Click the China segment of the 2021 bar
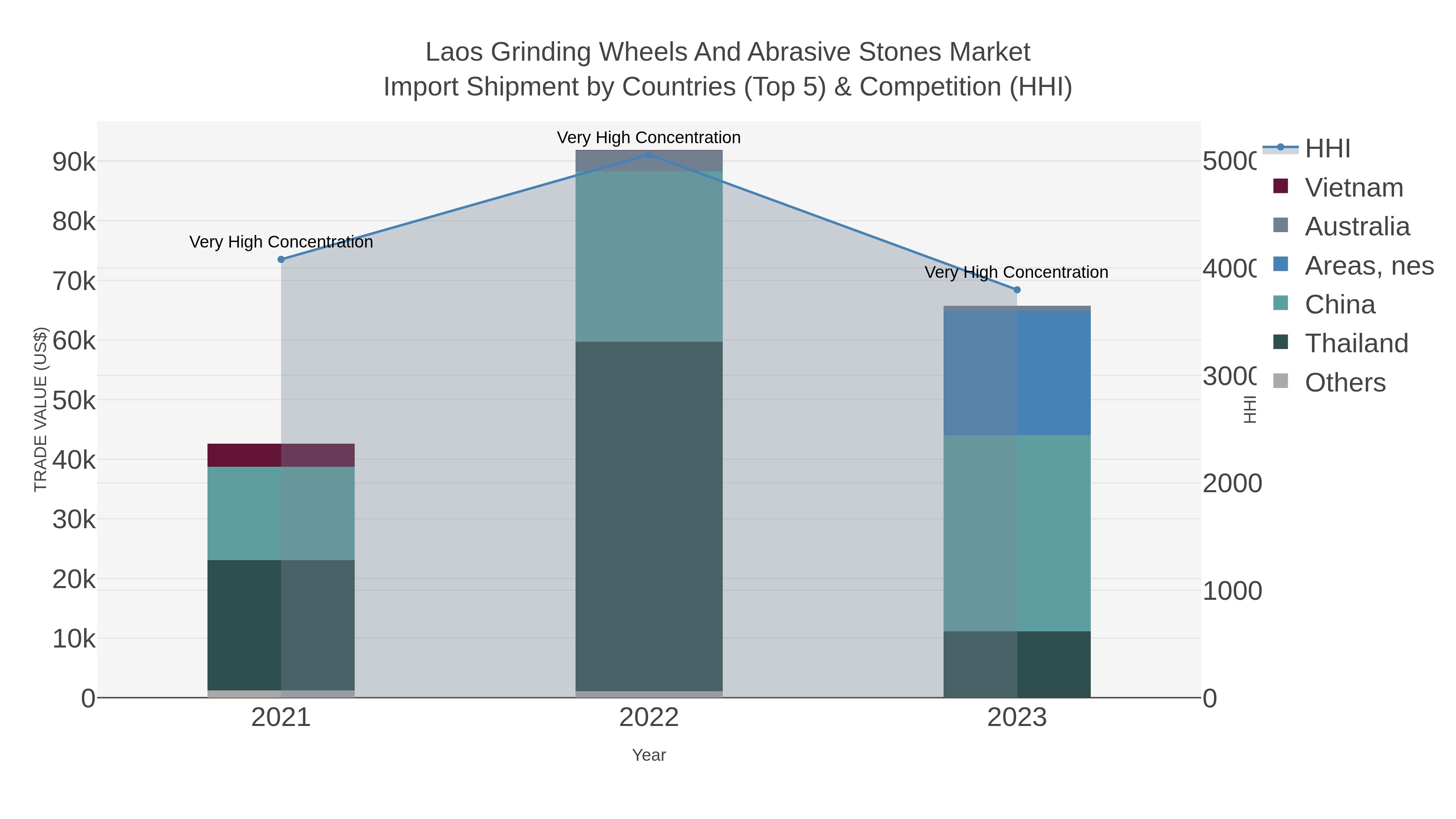The height and width of the screenshot is (819, 1456). pyautogui.click(x=281, y=513)
